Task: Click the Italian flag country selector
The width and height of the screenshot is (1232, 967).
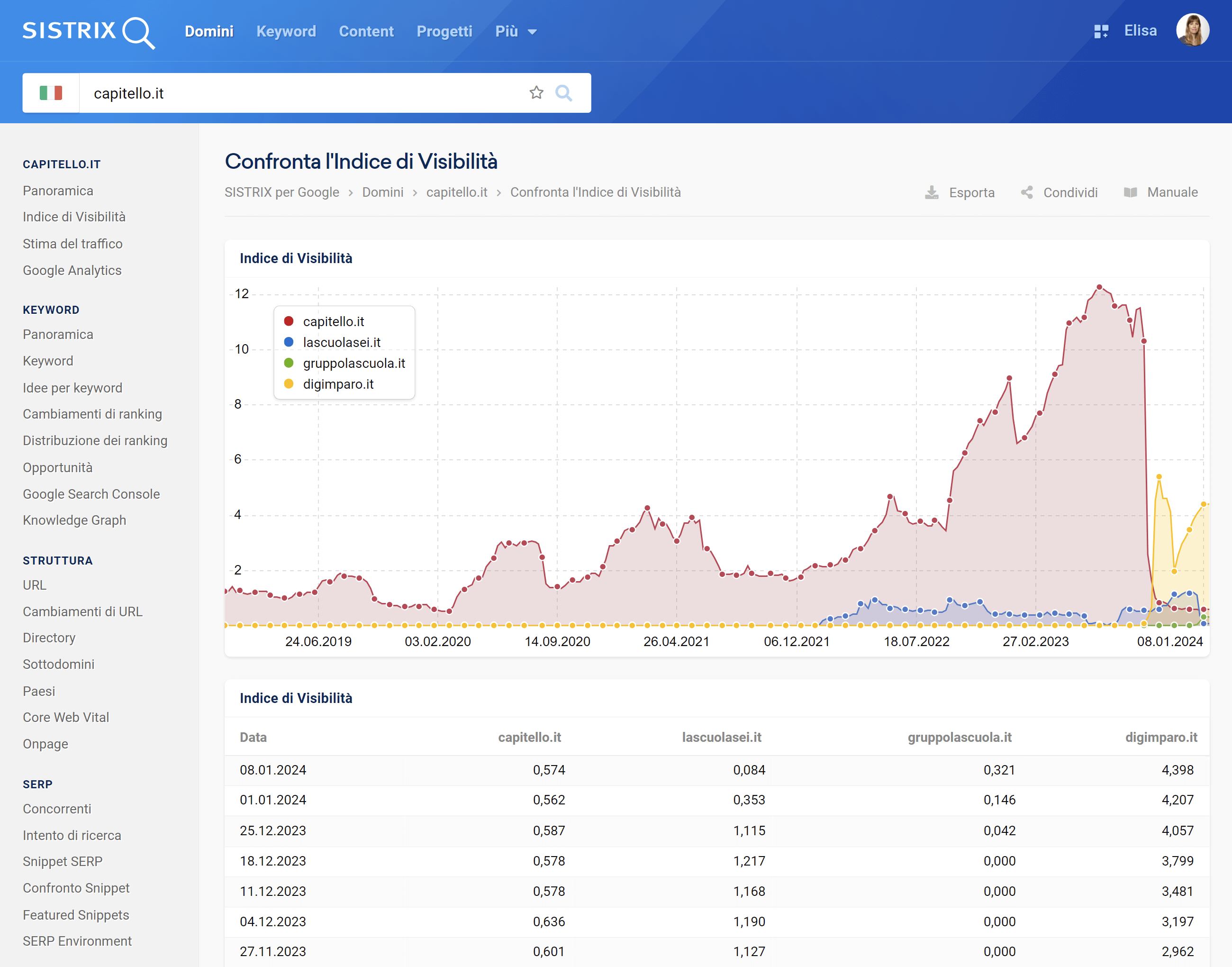Action: (x=51, y=93)
